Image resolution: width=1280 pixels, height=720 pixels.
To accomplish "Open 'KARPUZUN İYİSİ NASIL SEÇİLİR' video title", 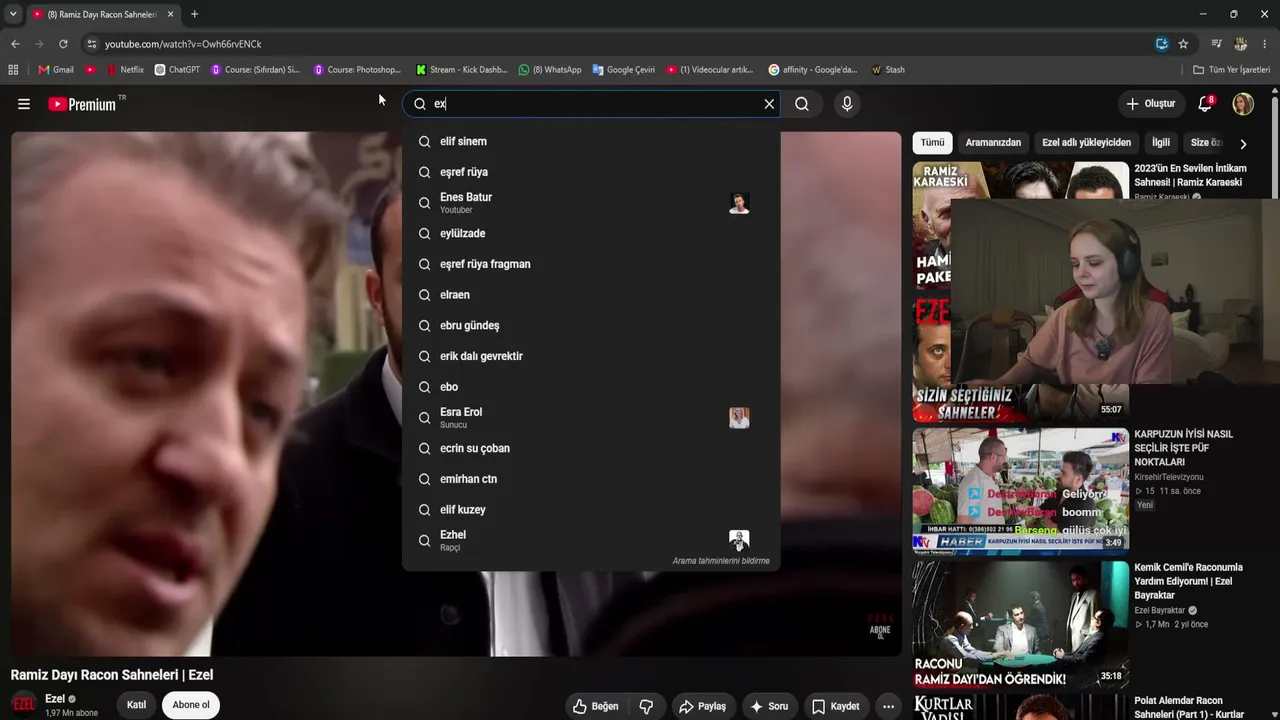I will (x=1184, y=448).
